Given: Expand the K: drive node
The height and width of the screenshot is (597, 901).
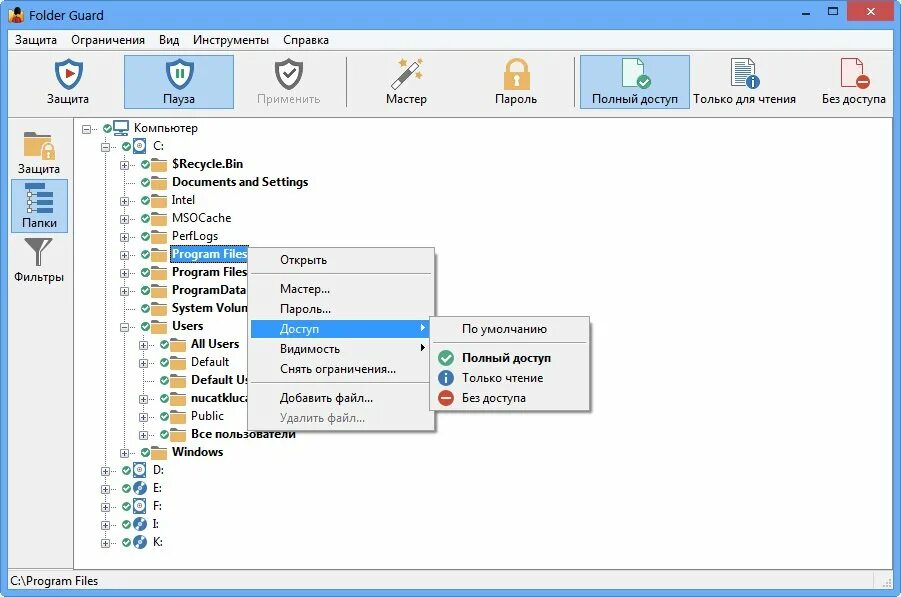Looking at the screenshot, I should click(105, 543).
